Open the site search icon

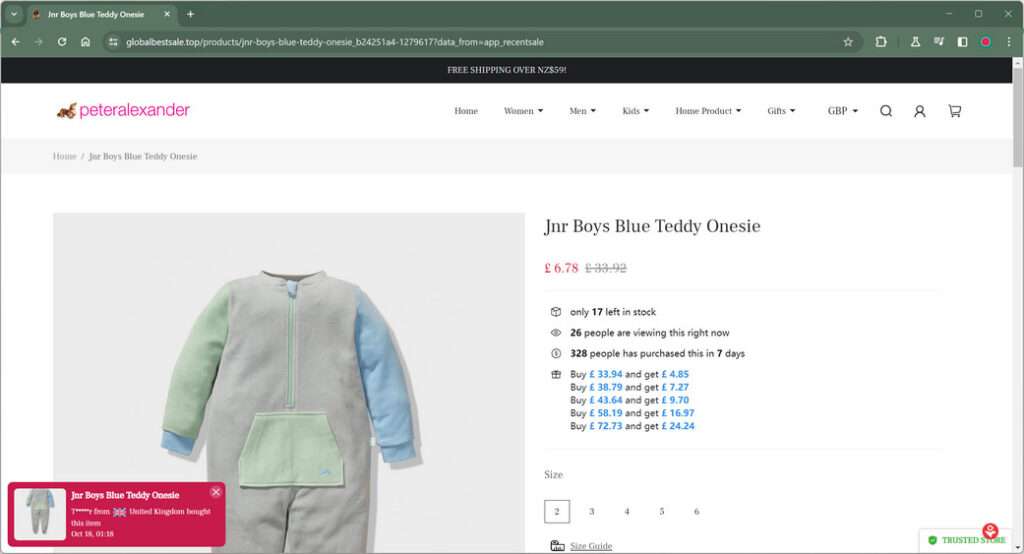[886, 111]
